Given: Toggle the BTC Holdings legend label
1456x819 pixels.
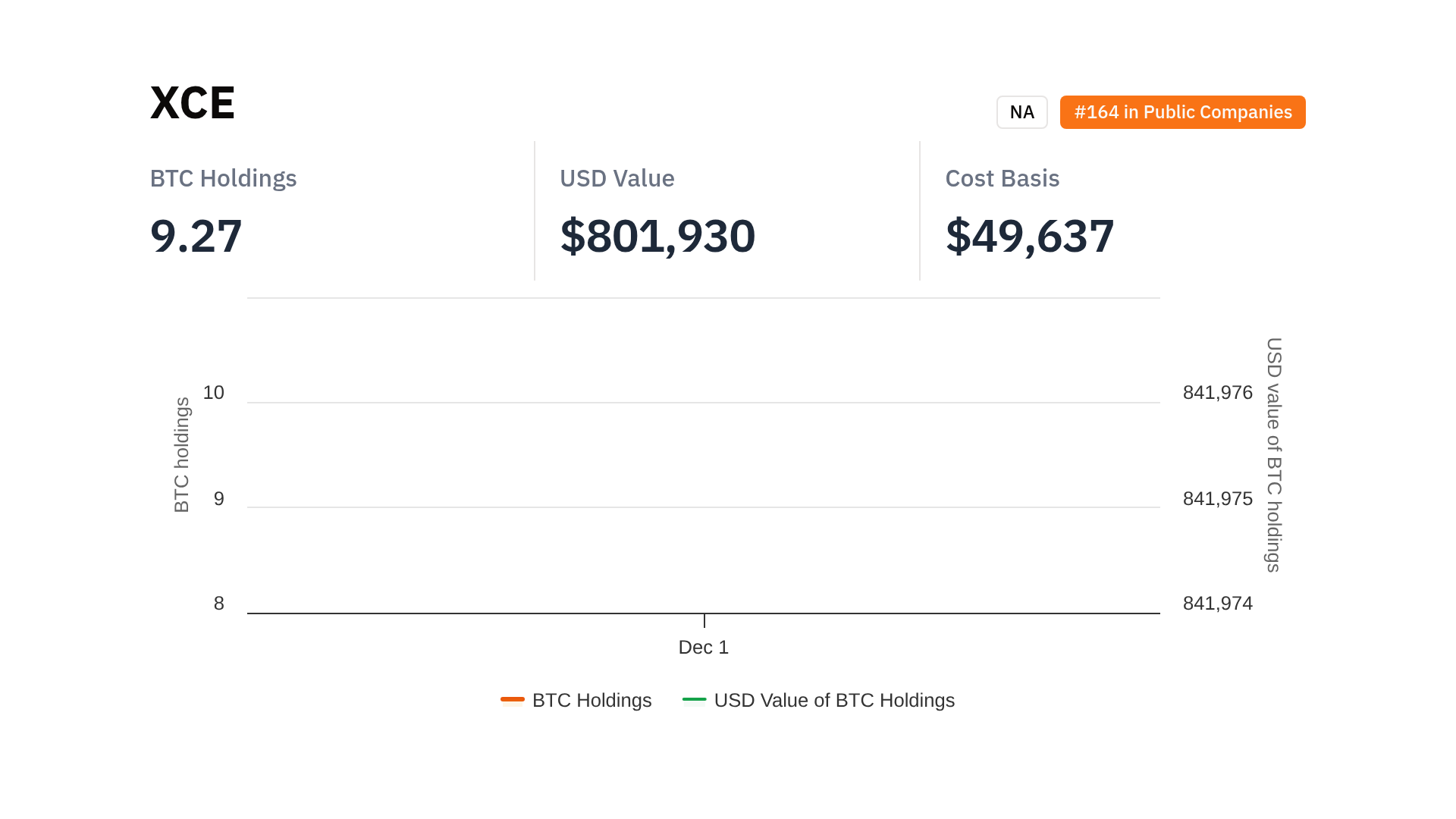Looking at the screenshot, I should (x=591, y=700).
